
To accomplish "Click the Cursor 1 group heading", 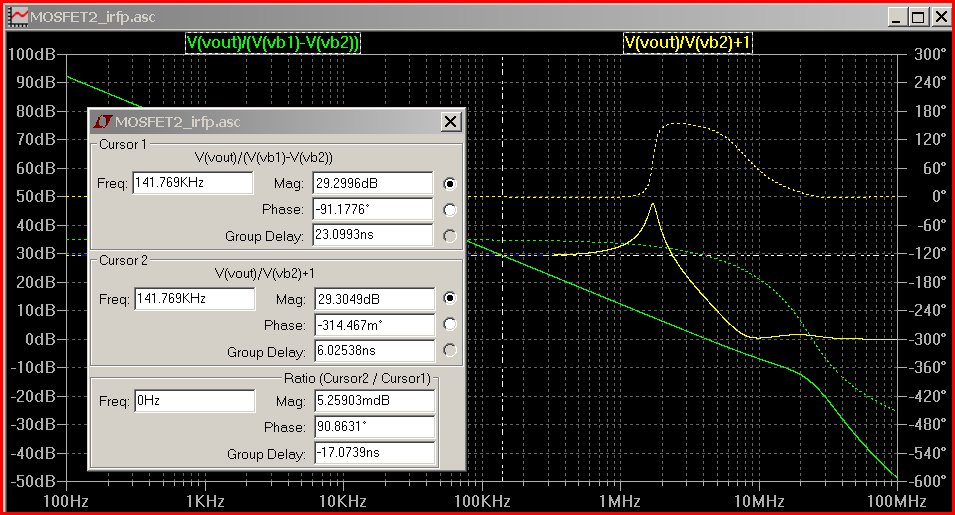I will pos(122,144).
